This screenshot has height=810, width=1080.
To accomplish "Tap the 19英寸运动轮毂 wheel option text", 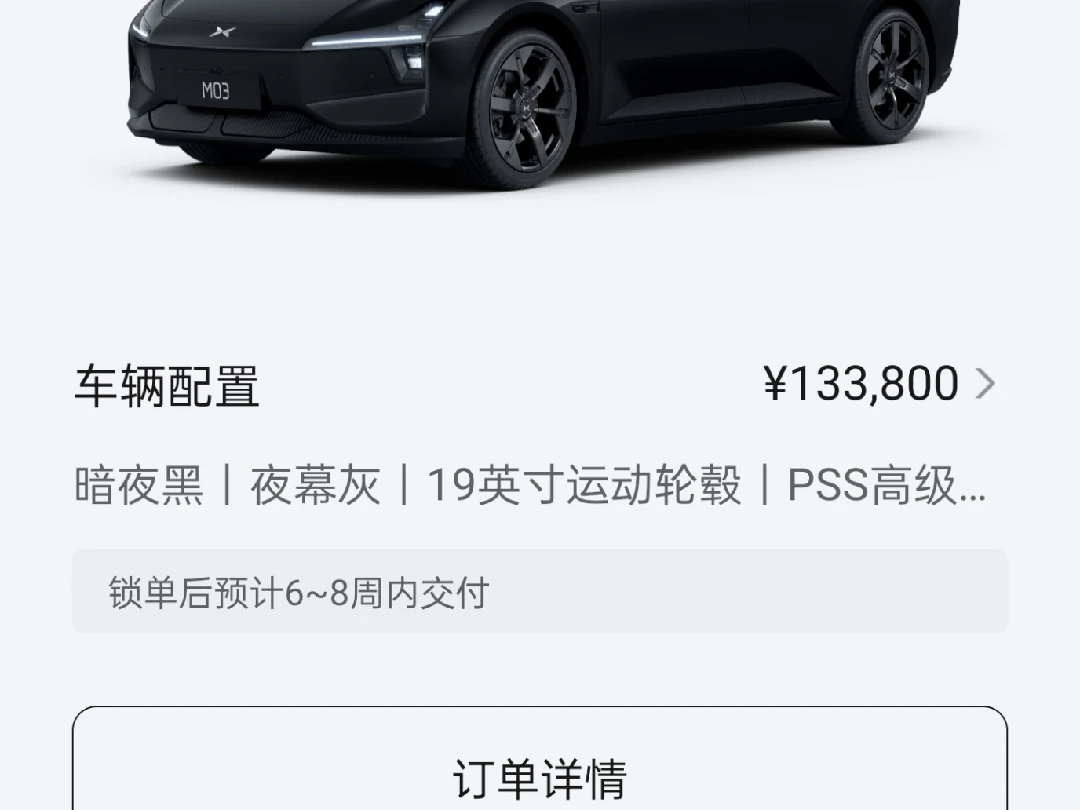I will pos(584,486).
